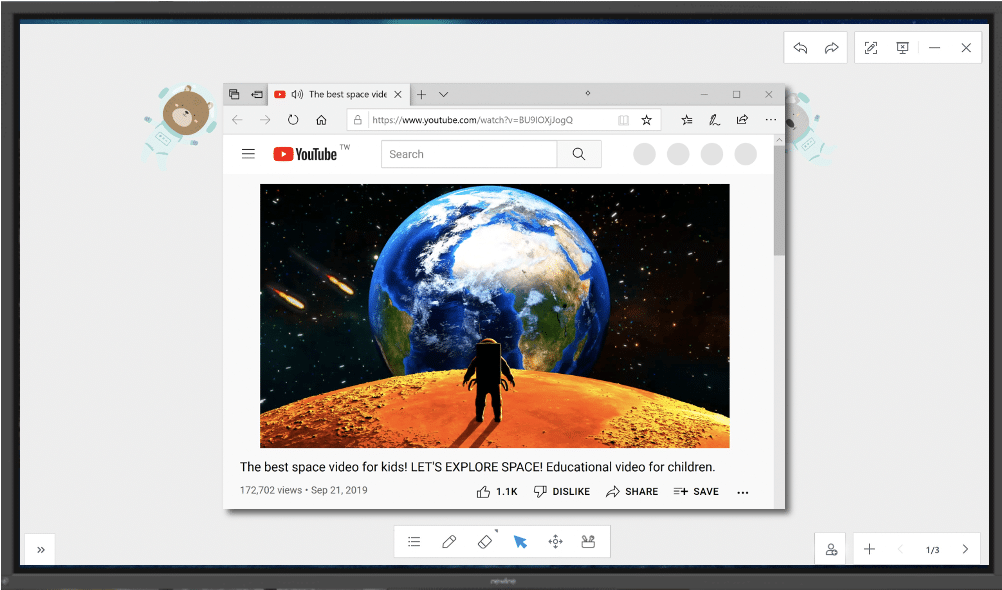Screen dimensions: 1002x590
Task: Activate the blue arrow selection tool
Action: click(x=520, y=542)
